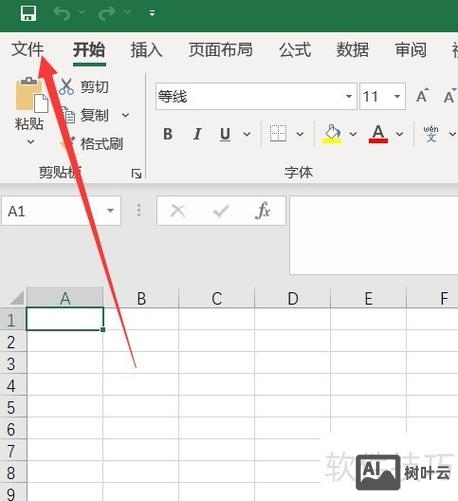The height and width of the screenshot is (501, 458).
Task: Click the Increase Font Size icon
Action: [422, 96]
